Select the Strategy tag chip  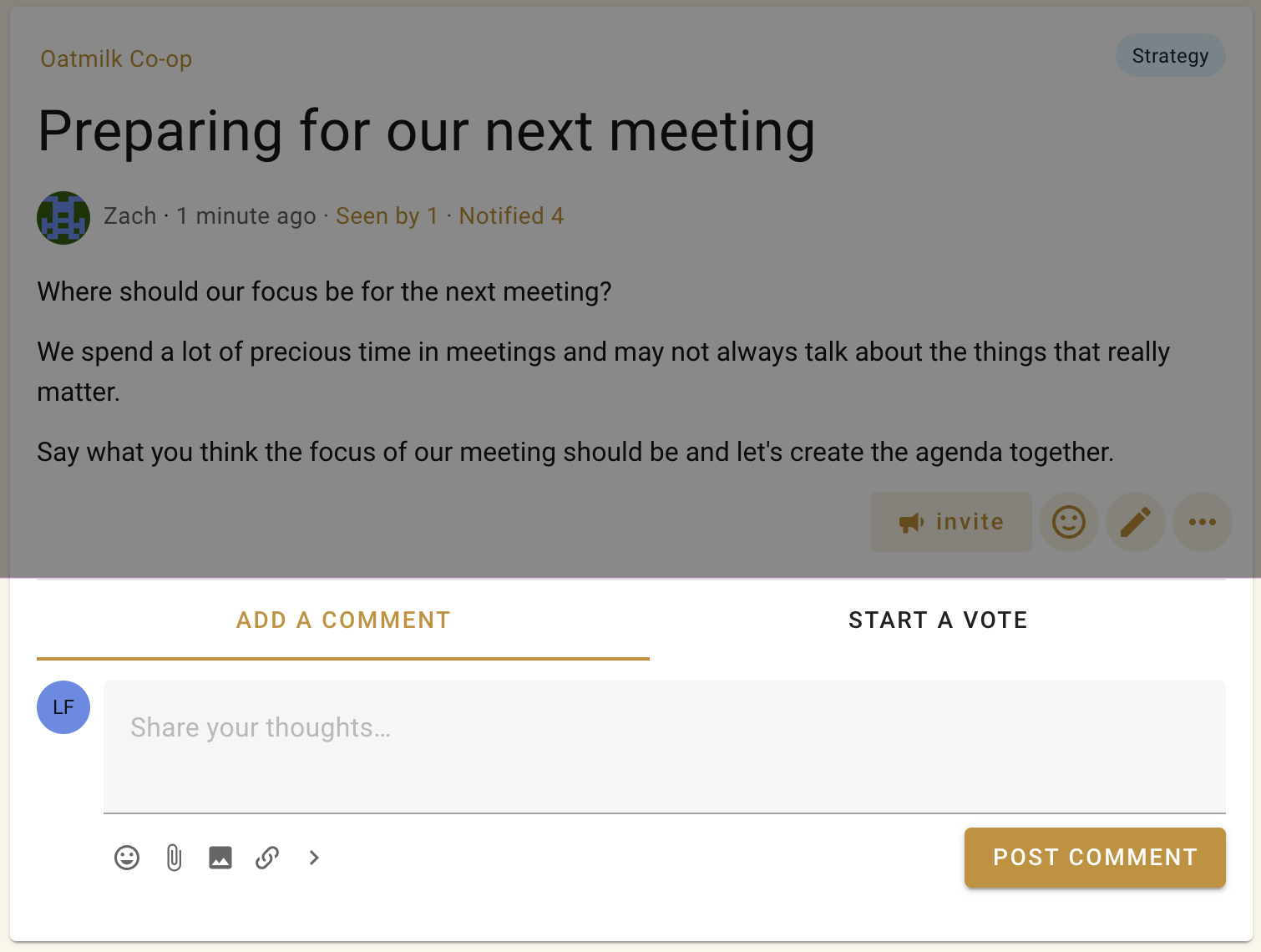[1170, 56]
